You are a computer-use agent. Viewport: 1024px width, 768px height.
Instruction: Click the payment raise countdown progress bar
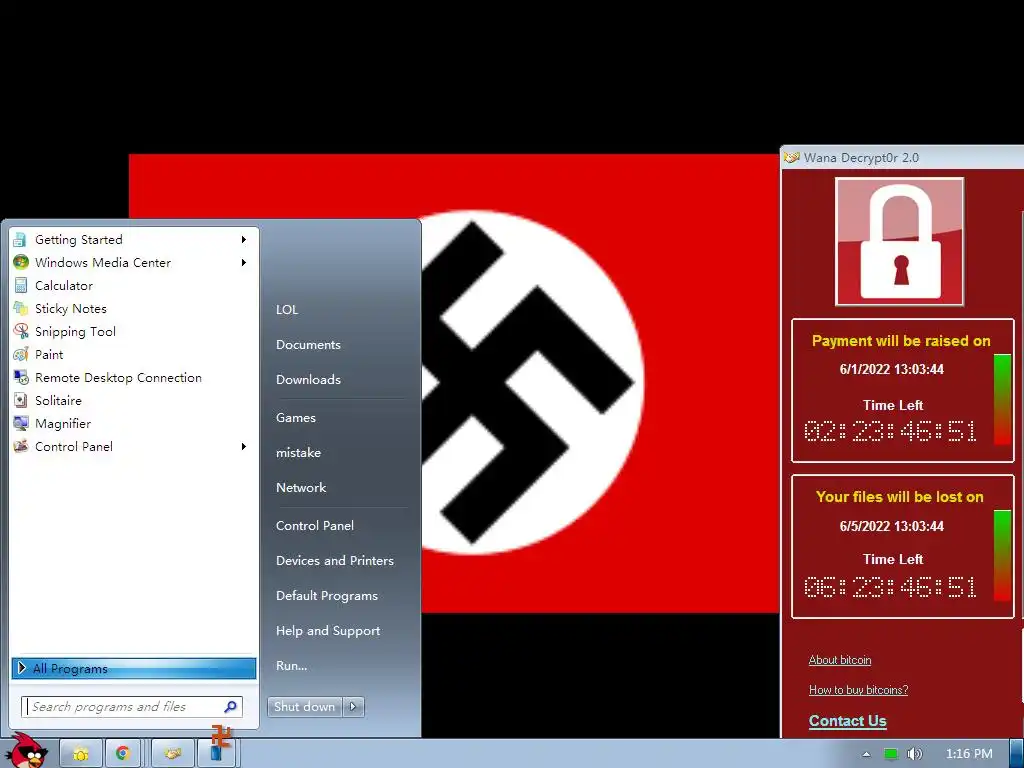coord(1002,400)
